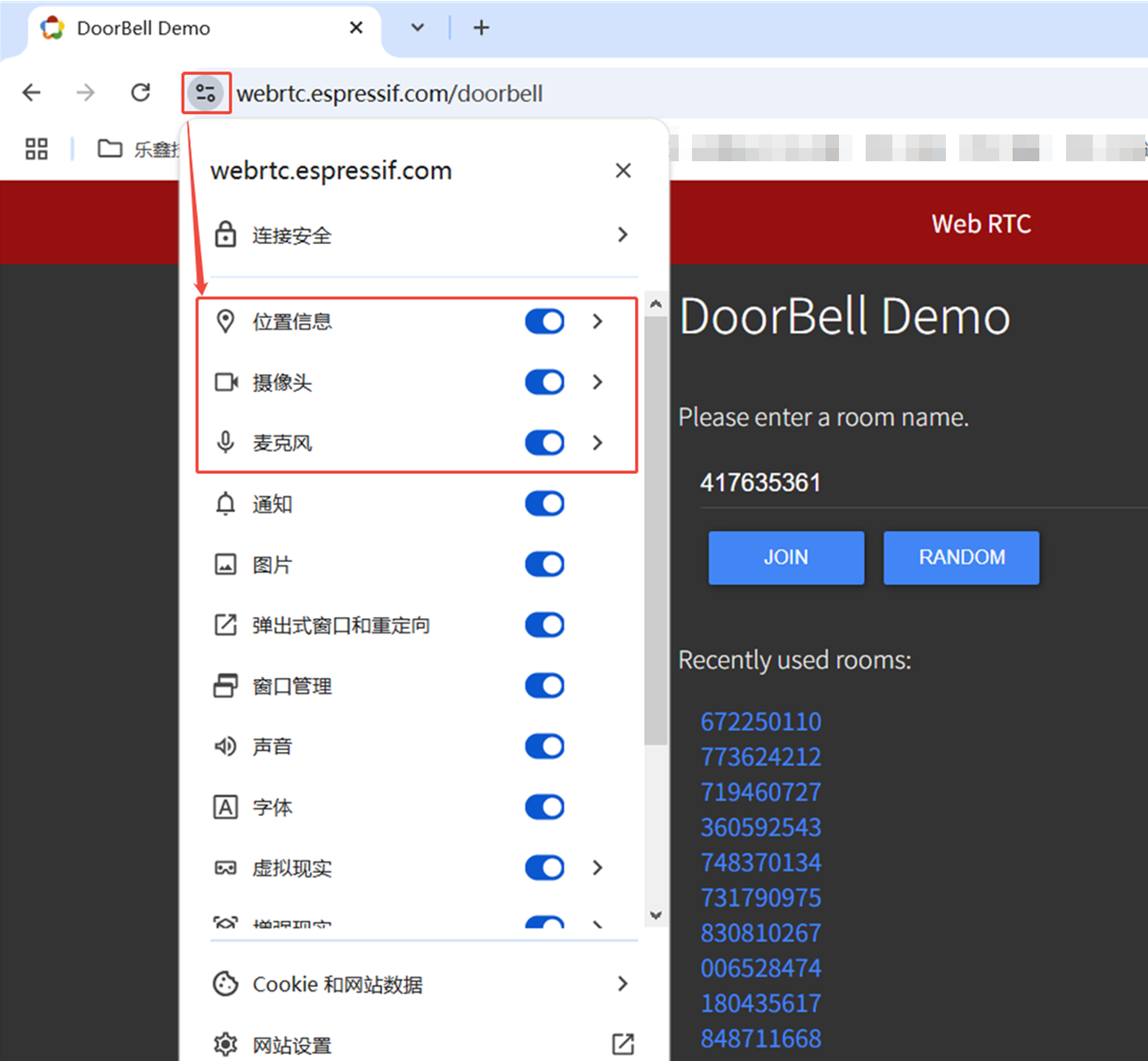Expand 麦克风 details chevron
Viewport: 1148px width, 1061px height.
click(598, 443)
